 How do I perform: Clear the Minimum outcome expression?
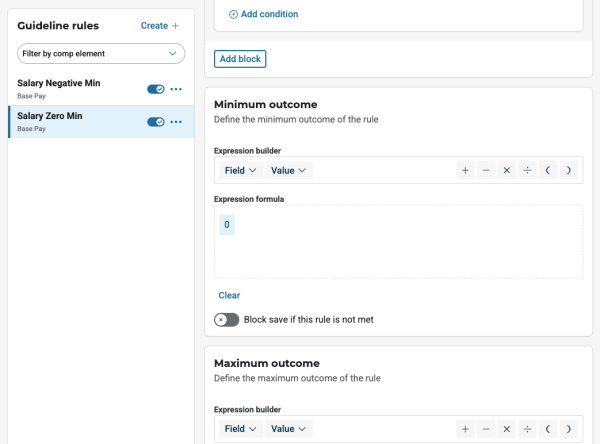click(229, 295)
